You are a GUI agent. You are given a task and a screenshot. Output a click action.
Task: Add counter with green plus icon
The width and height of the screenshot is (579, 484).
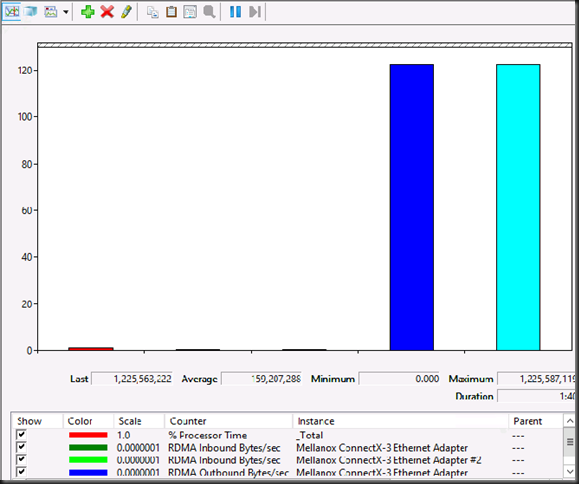click(x=88, y=11)
